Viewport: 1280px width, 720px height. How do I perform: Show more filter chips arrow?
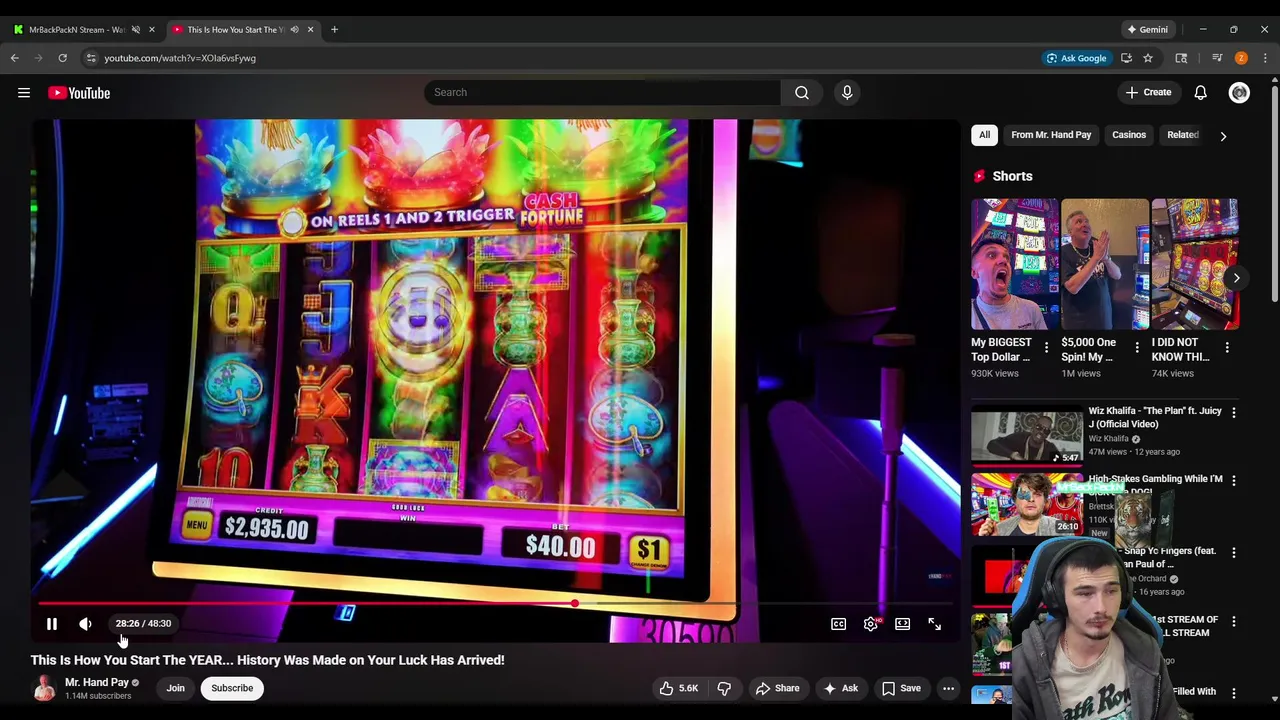[x=1223, y=136]
